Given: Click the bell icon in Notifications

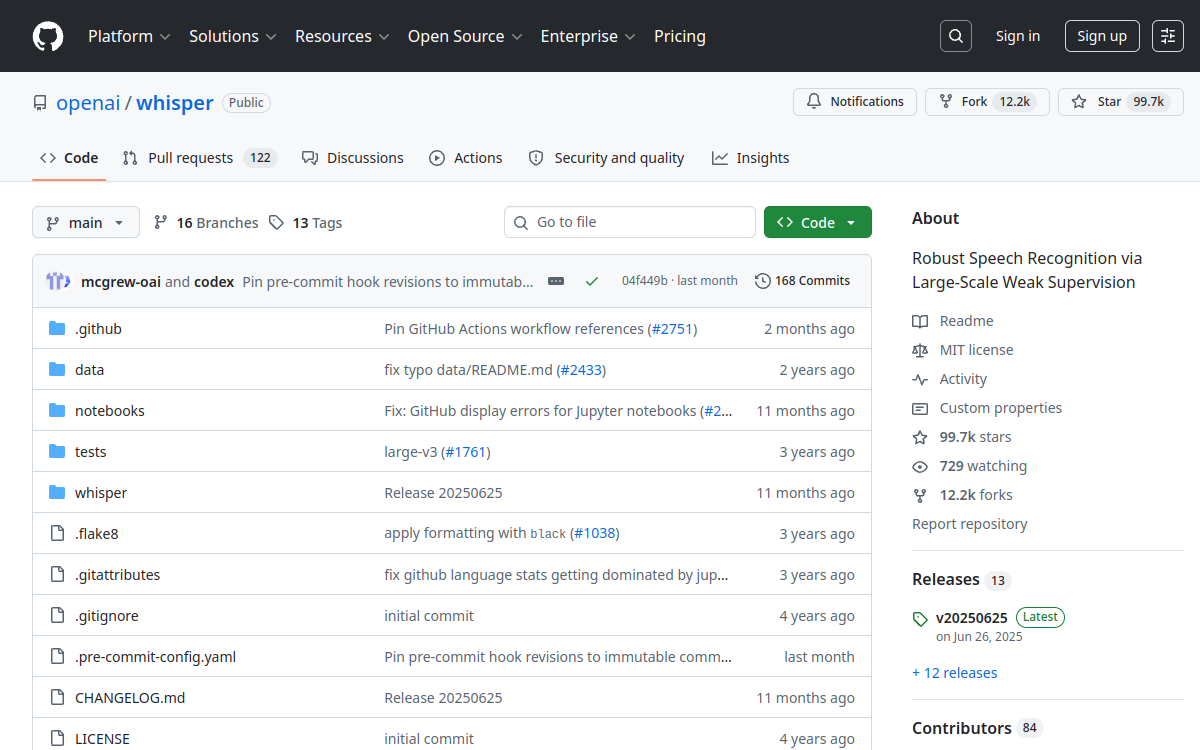Looking at the screenshot, I should [814, 102].
